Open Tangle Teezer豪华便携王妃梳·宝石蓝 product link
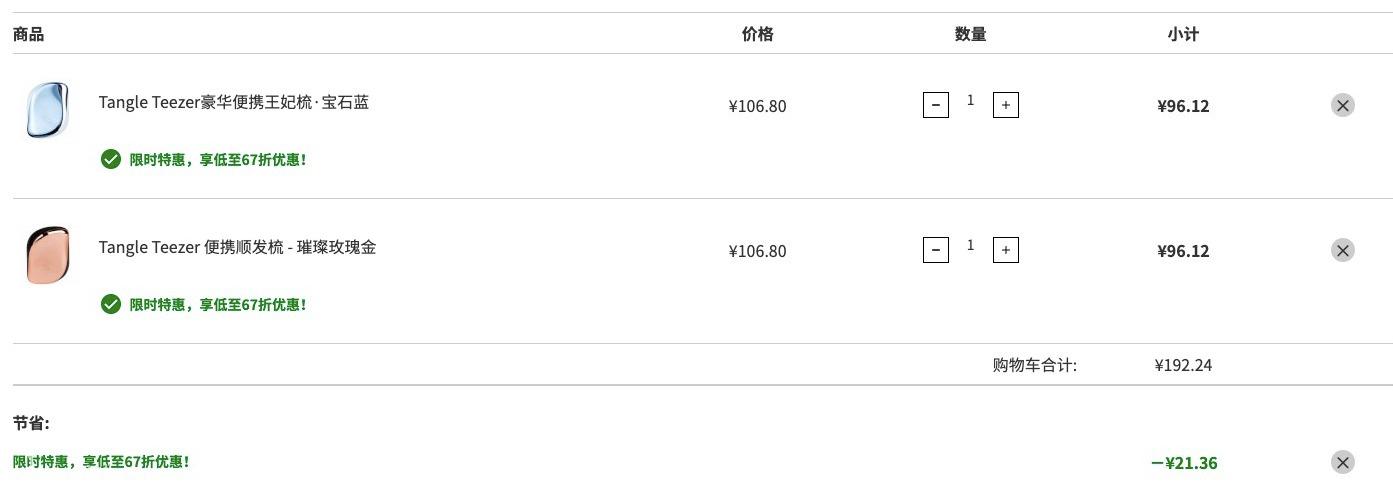1393x496 pixels. click(x=234, y=102)
